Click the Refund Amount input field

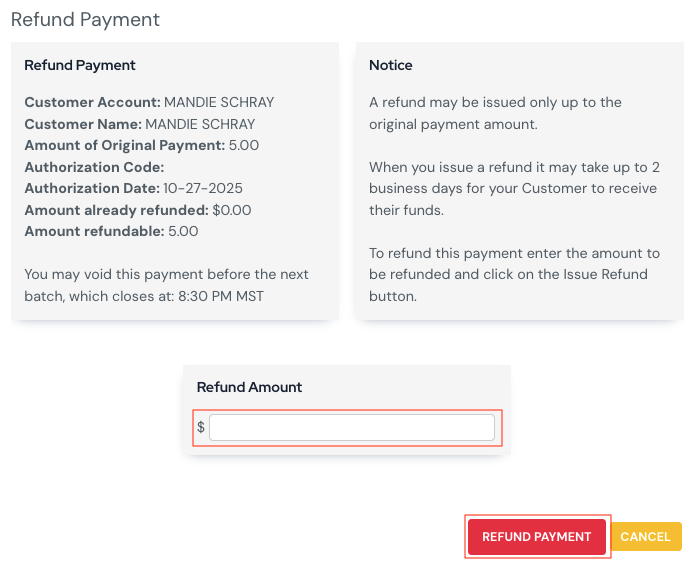(351, 427)
